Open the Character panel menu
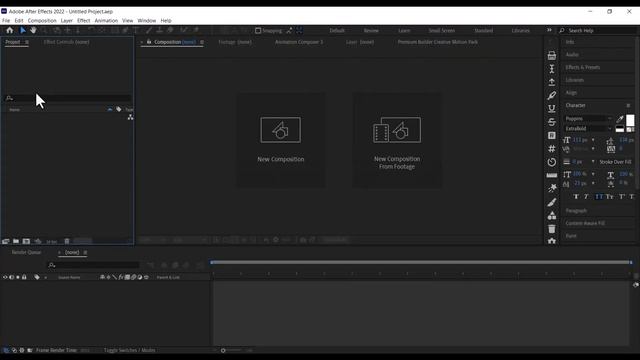Screen dimensions: 640x360 [x=628, y=105]
